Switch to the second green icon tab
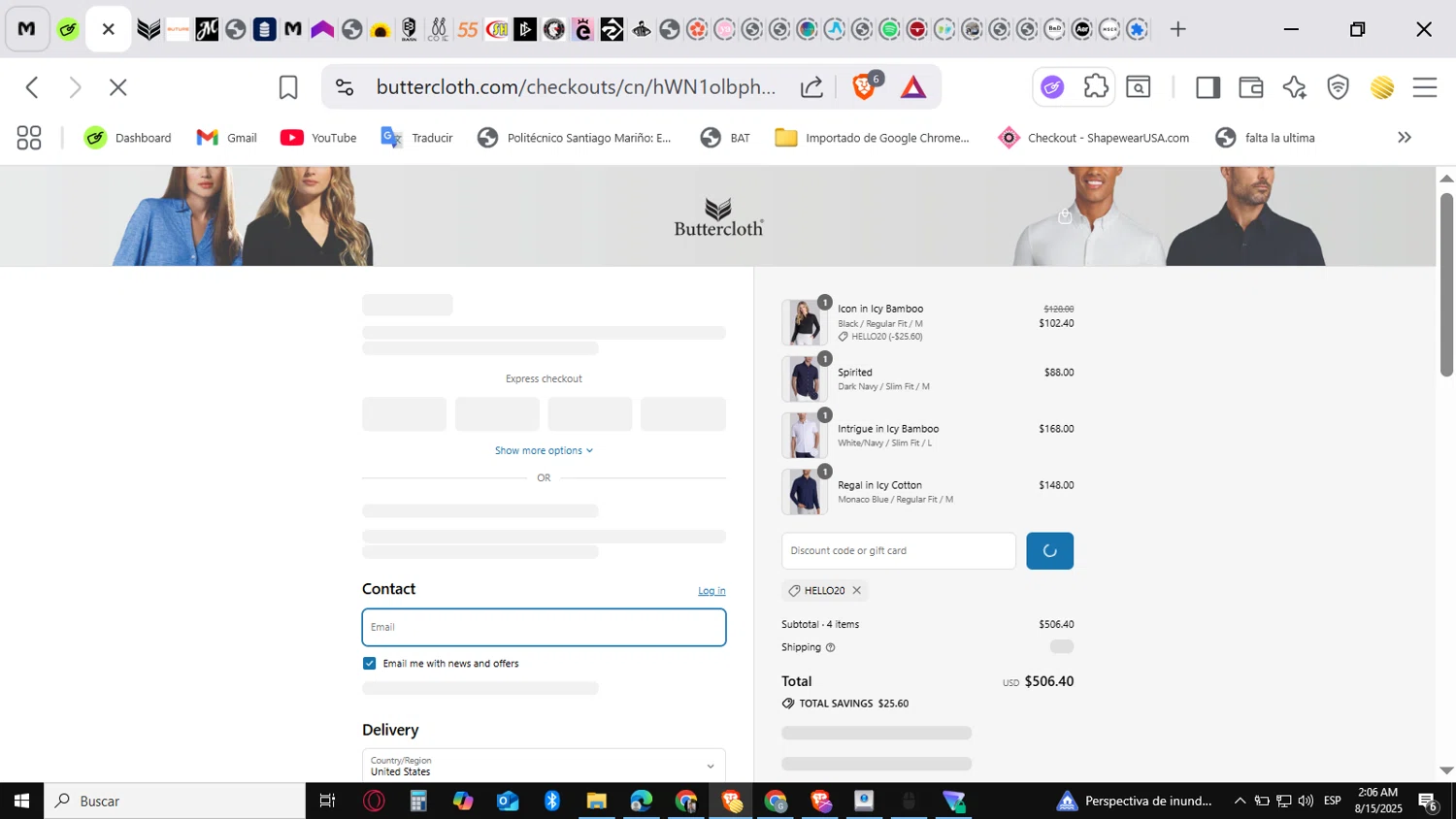 pyautogui.click(x=67, y=29)
